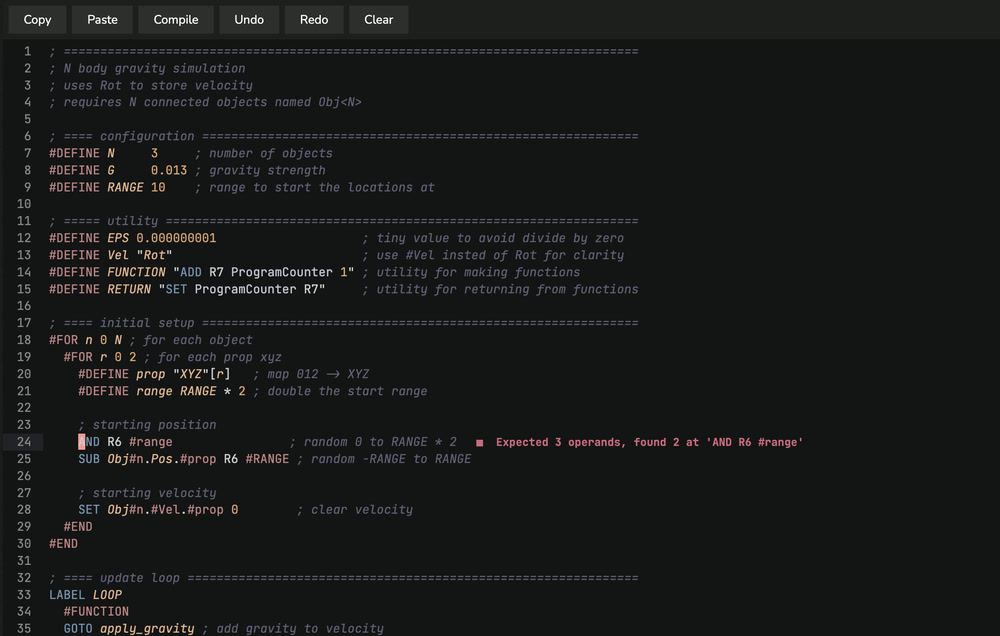Click the red error marker on line 24

coord(480,443)
